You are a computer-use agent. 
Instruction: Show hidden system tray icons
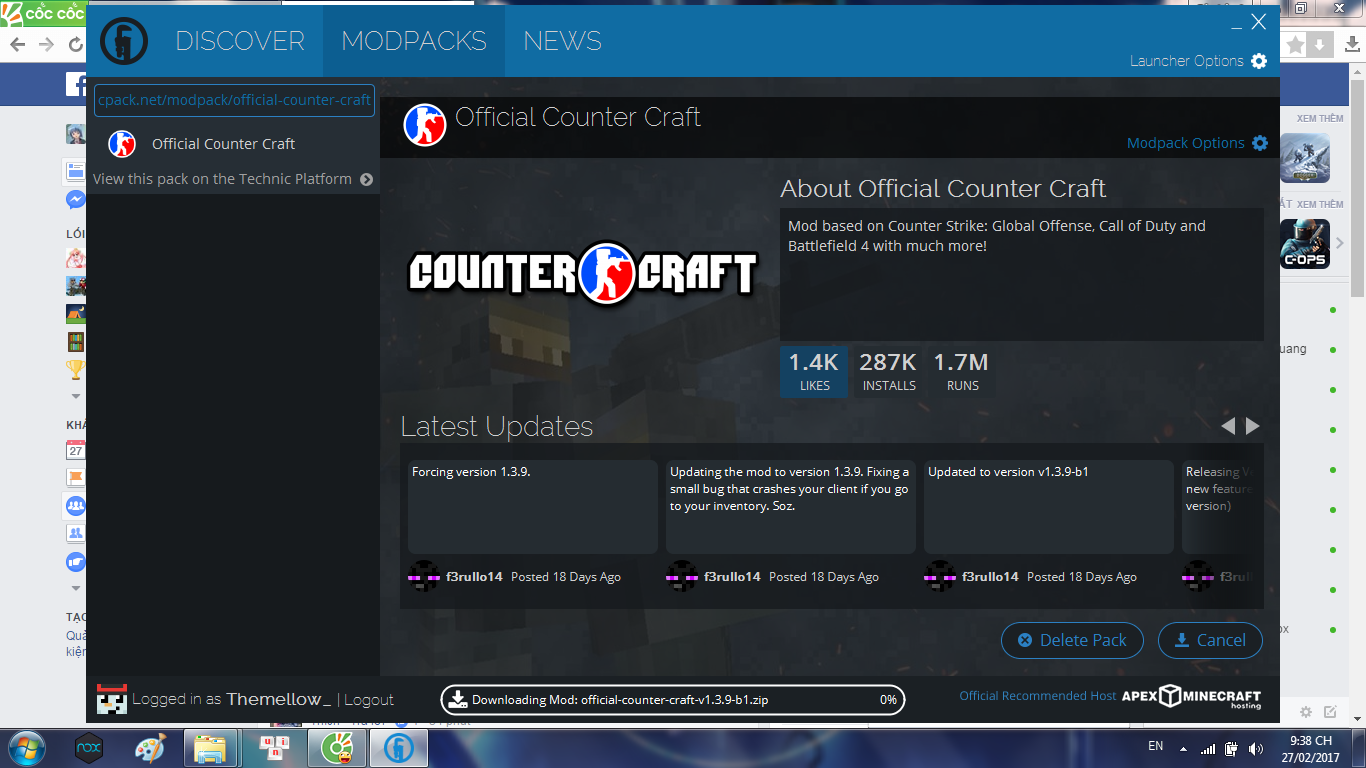[x=1184, y=749]
